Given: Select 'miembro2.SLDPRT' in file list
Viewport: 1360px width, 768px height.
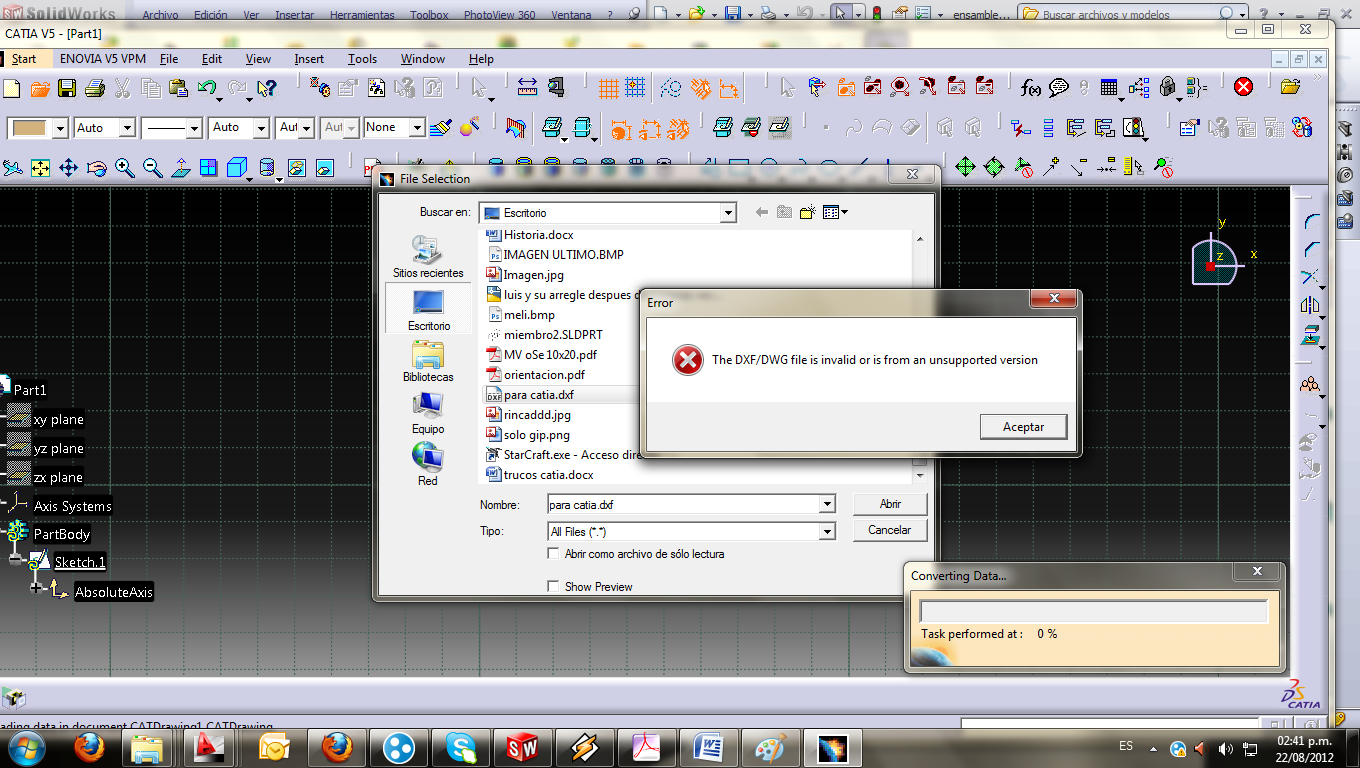Looking at the screenshot, I should click(x=553, y=335).
